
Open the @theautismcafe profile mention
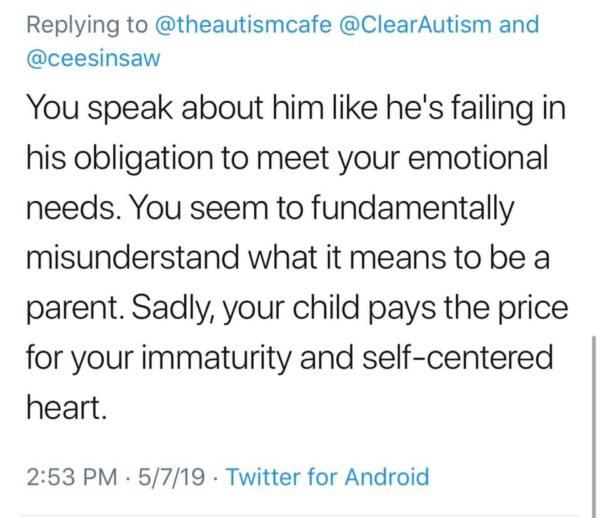(x=243, y=24)
